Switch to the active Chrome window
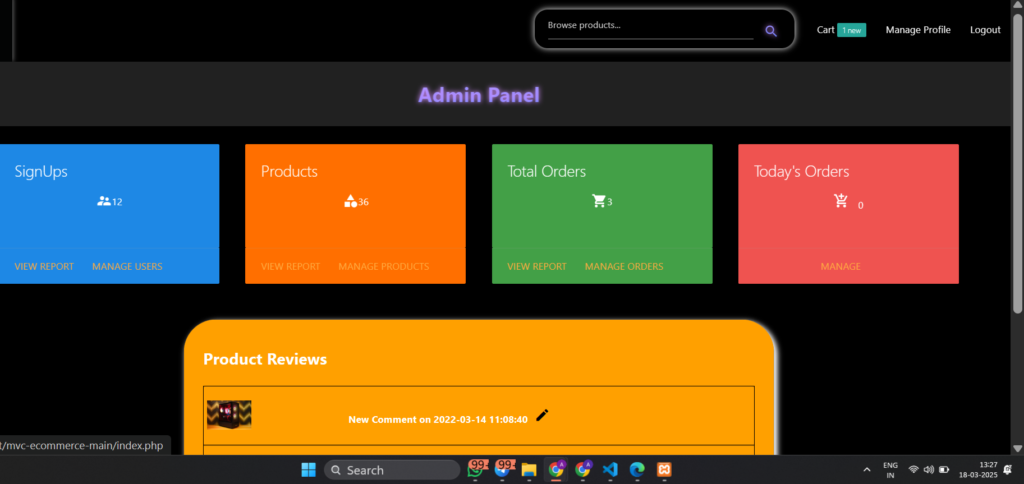 (x=556, y=470)
